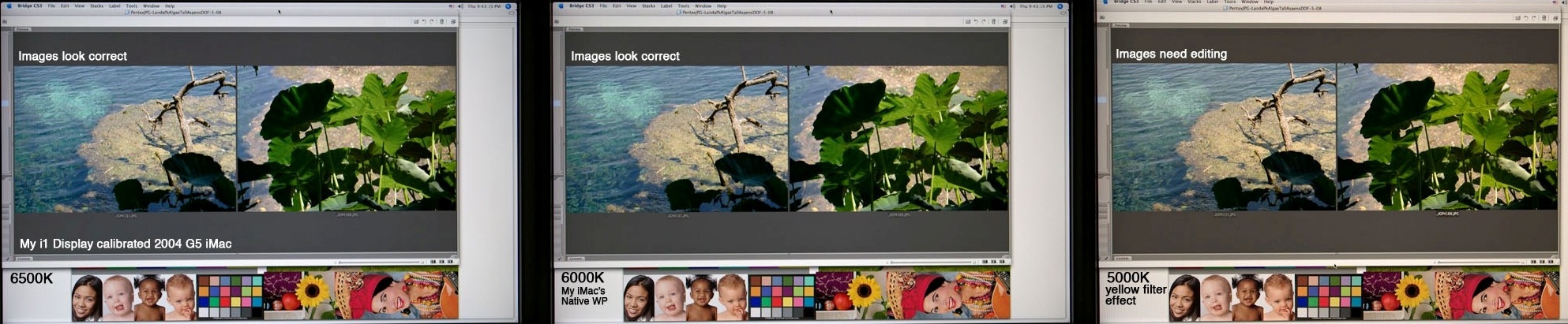1568x324 pixels.
Task: Select the Content tab in the 6500K window
Action: pos(24,259)
